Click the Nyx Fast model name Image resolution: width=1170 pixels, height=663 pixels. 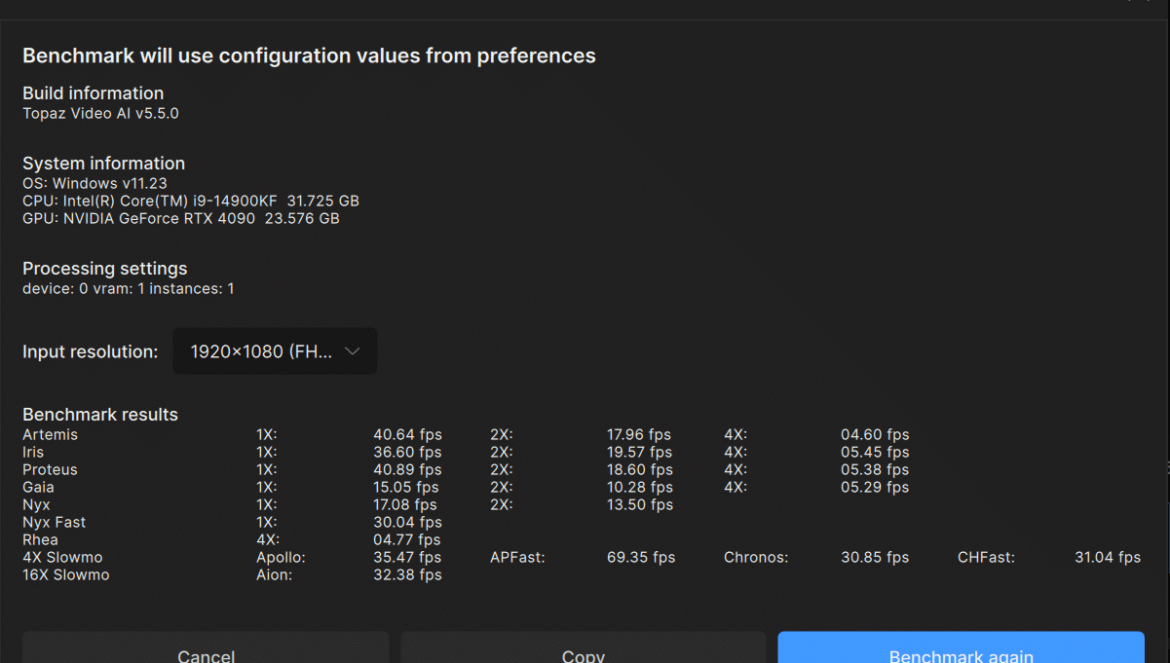coord(54,523)
